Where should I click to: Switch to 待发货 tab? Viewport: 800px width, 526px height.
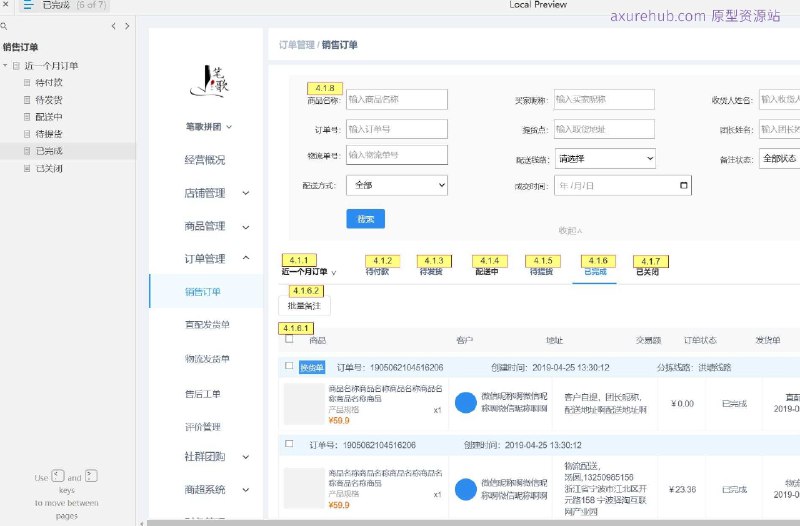coord(431,271)
